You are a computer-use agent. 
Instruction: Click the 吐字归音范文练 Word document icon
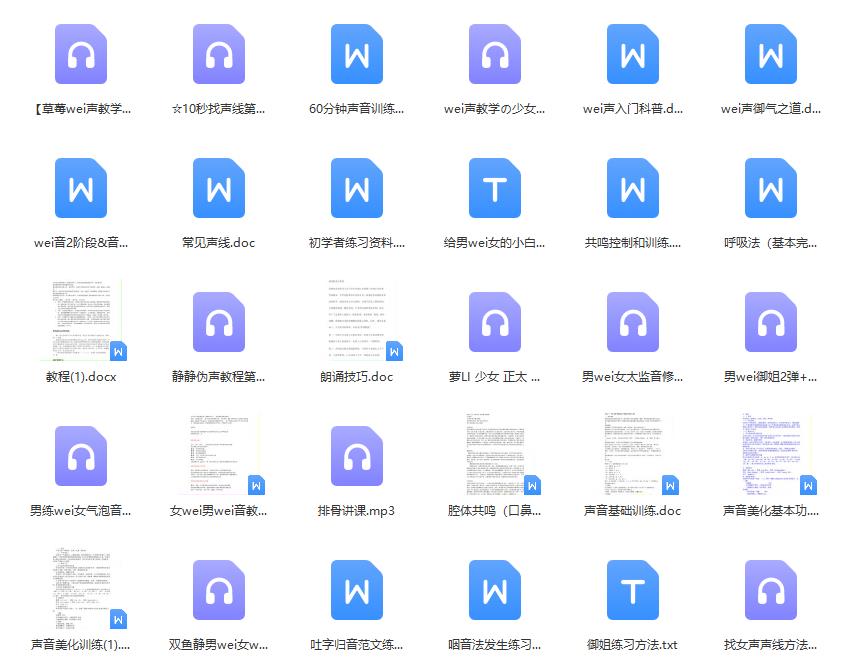point(356,590)
